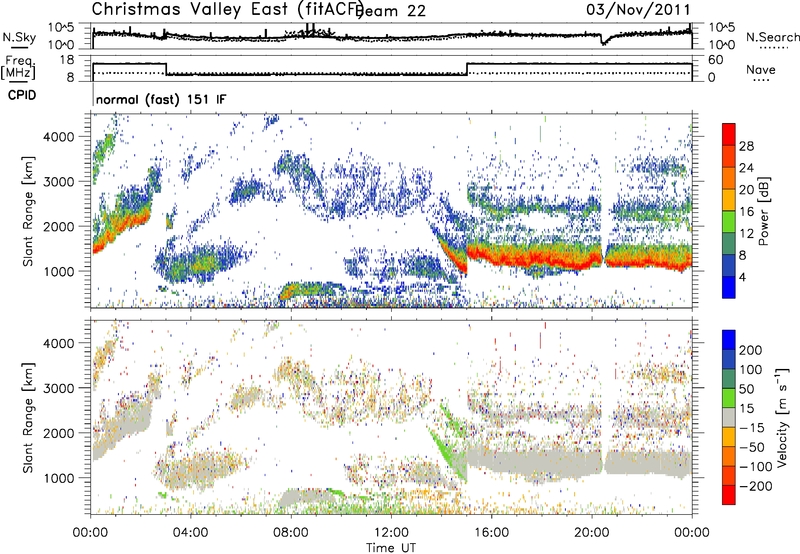This screenshot has width=800, height=554.
Task: Click the '50' label on Velocity color bar
Action: coord(746,389)
